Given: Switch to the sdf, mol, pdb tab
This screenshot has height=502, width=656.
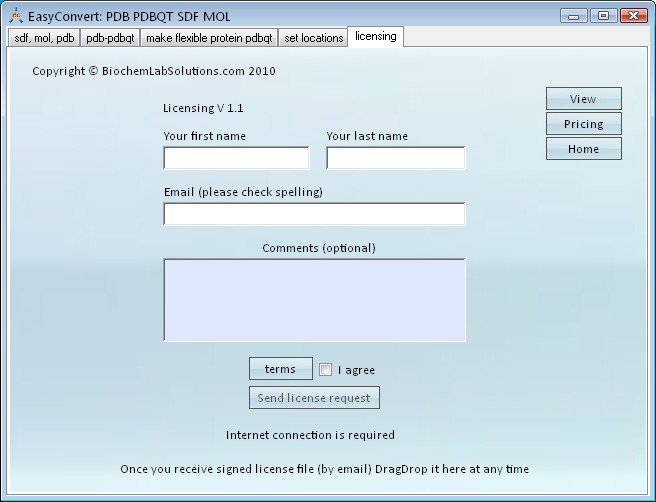Looking at the screenshot, I should [44, 38].
